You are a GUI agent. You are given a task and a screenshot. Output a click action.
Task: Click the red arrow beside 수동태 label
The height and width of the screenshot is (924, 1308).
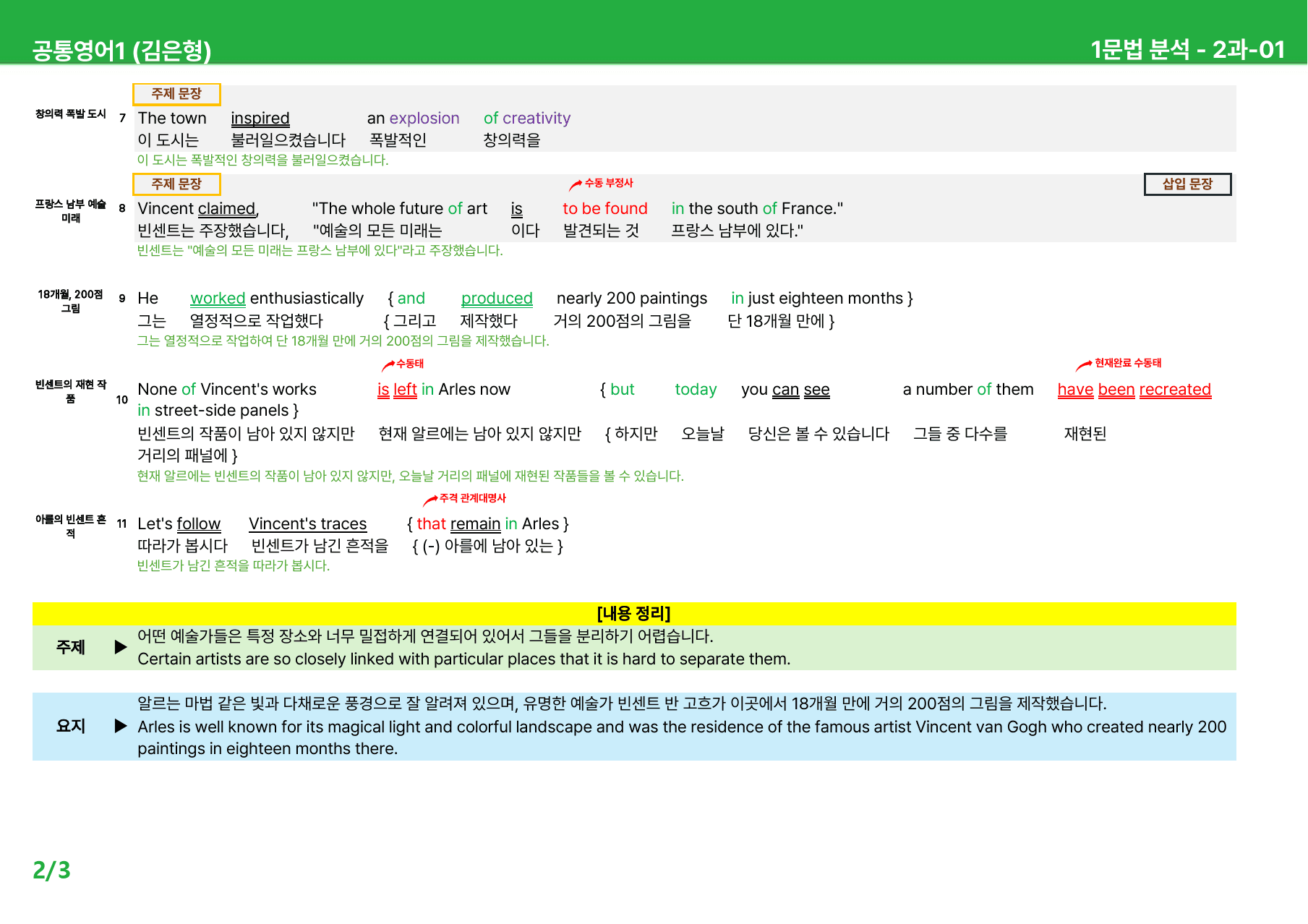click(388, 365)
